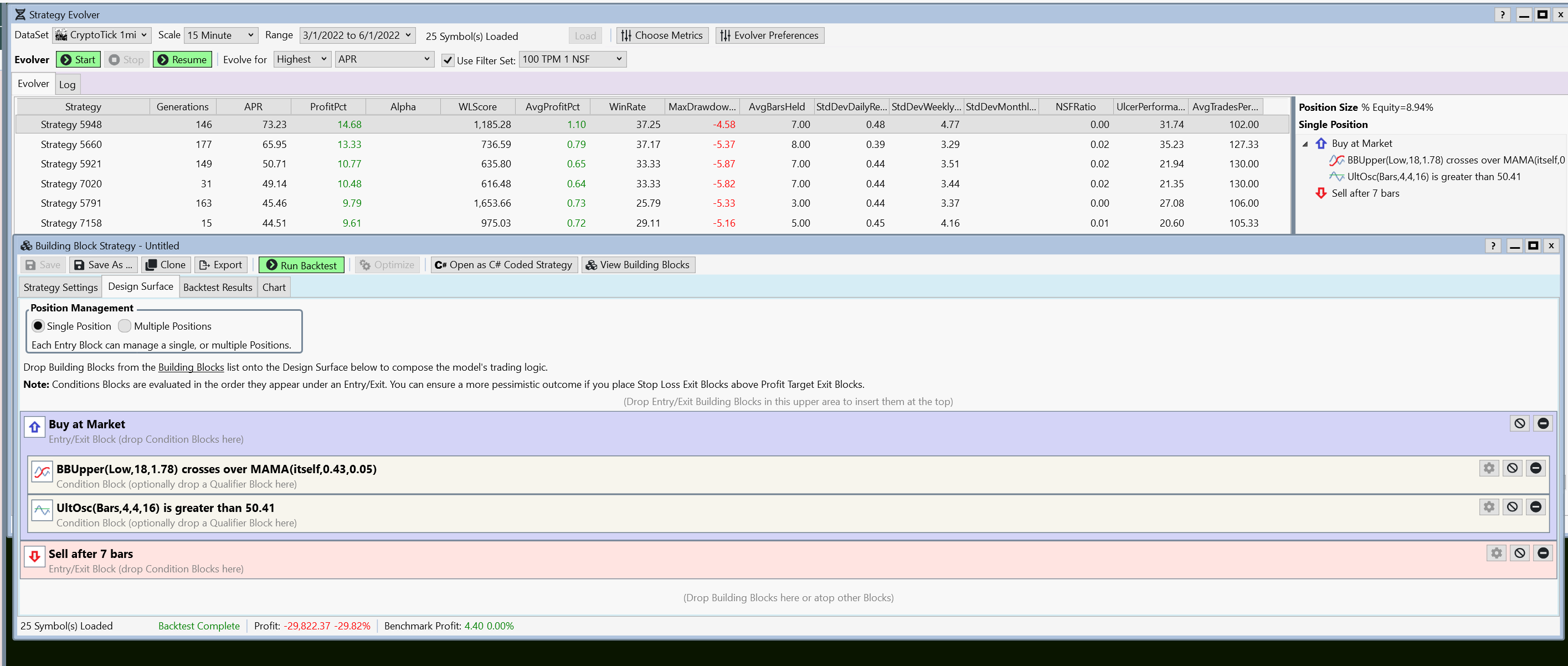Viewport: 1568px width, 666px height.
Task: Remove the BBUpper crosses over MAMA block
Action: (1535, 468)
